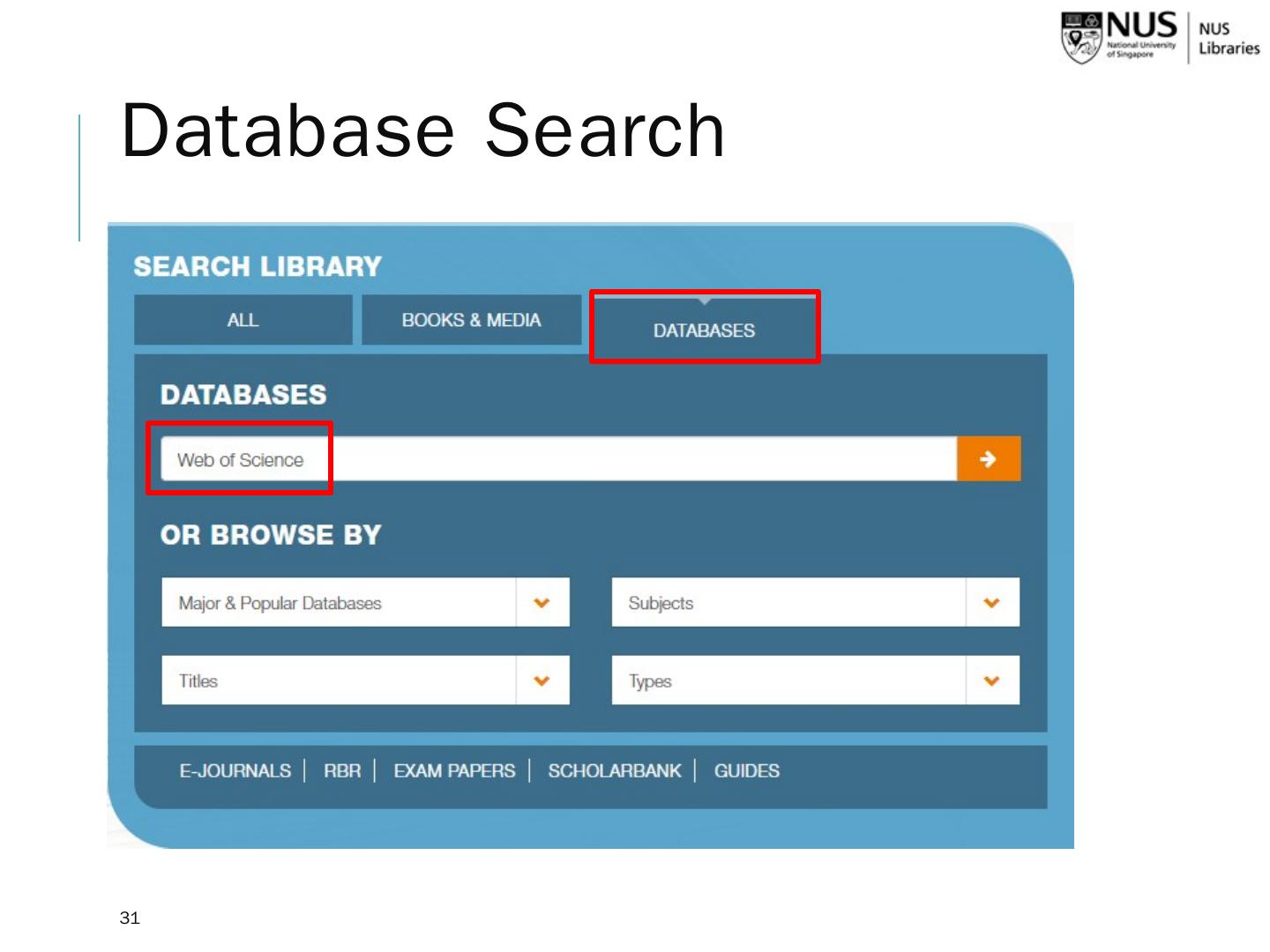Click the NUS Libraries logo text
Screen dimensions: 1270x952
pyautogui.click(x=1228, y=39)
